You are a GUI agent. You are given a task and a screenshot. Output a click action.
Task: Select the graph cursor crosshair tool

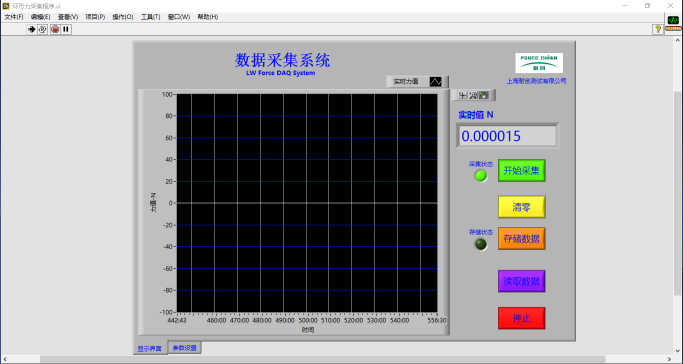462,95
